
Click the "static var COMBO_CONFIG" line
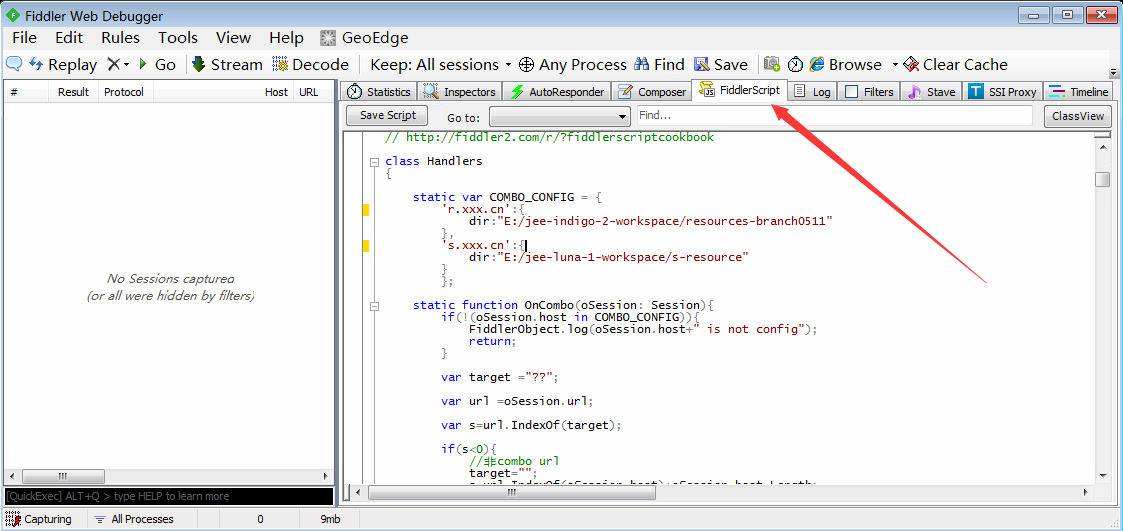coord(509,197)
